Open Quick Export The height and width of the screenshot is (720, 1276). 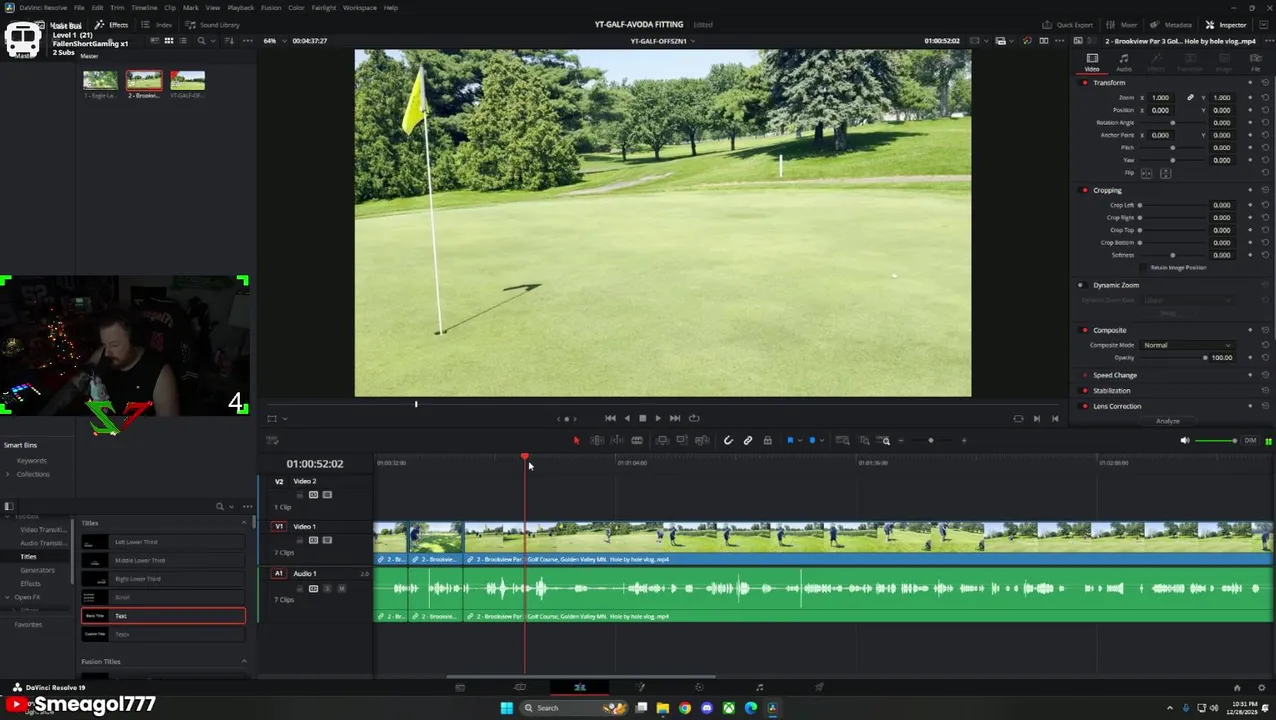(1068, 25)
